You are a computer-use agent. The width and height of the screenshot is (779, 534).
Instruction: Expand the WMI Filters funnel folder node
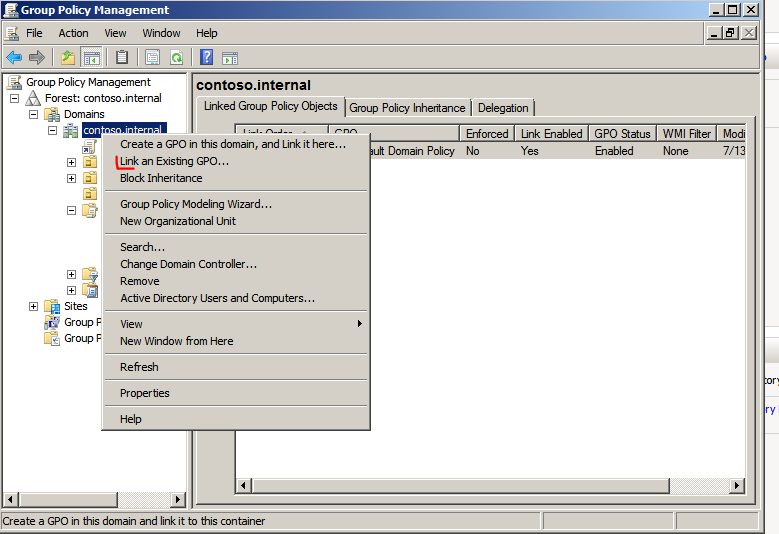pyautogui.click(x=72, y=274)
